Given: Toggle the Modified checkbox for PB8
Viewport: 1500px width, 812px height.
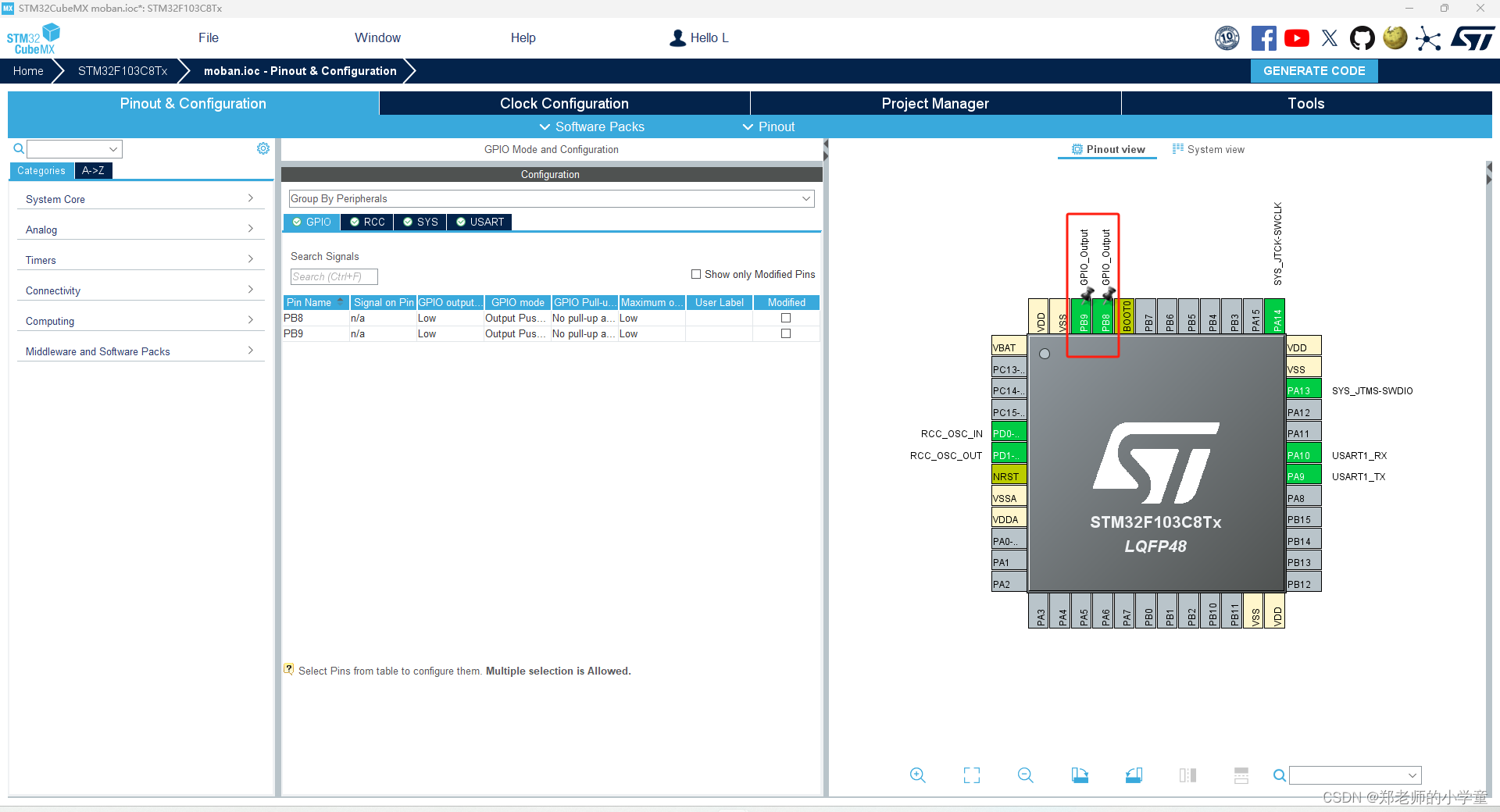Looking at the screenshot, I should tap(786, 318).
